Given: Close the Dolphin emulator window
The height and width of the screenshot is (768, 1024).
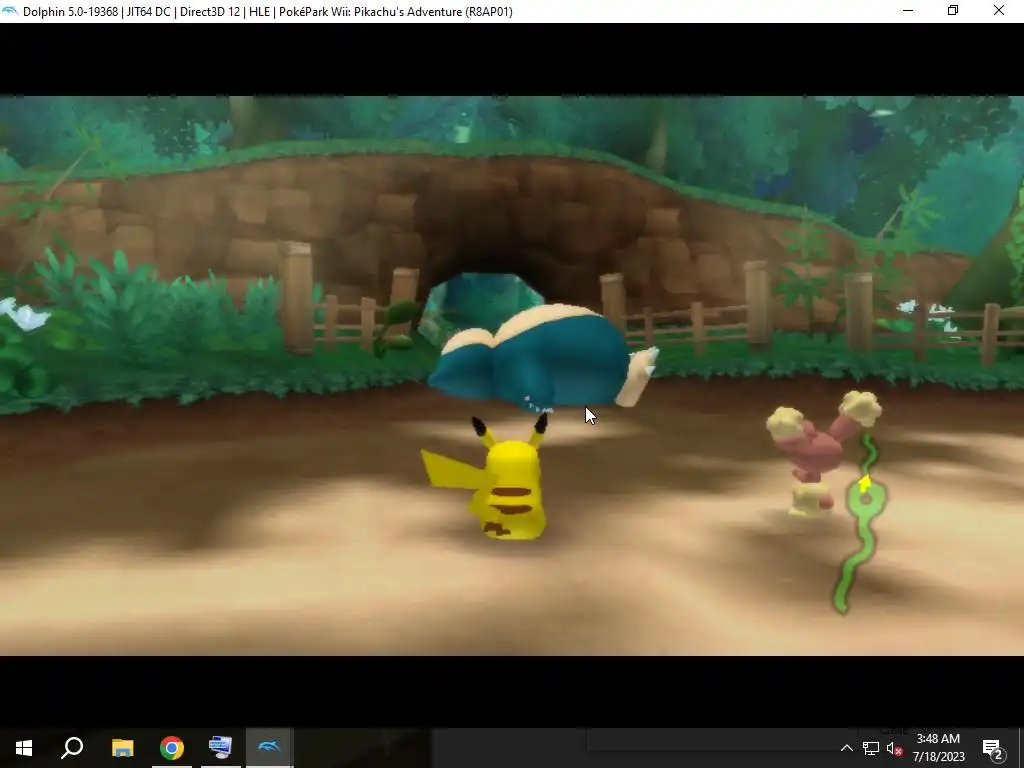Looking at the screenshot, I should 999,10.
